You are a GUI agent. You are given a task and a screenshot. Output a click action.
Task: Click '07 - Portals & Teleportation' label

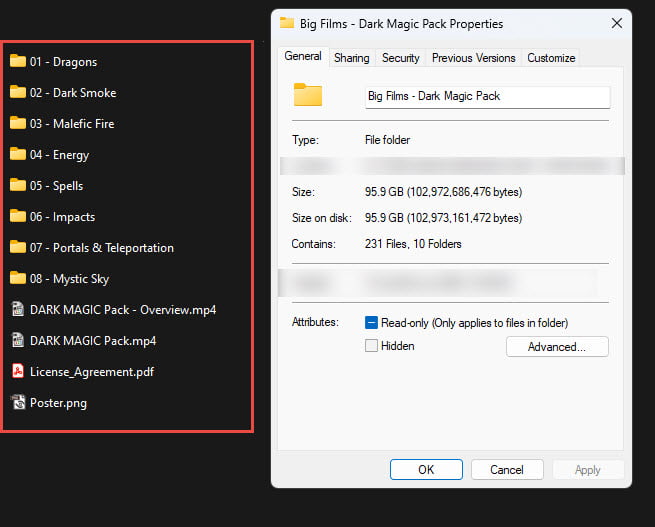pyautogui.click(x=102, y=248)
